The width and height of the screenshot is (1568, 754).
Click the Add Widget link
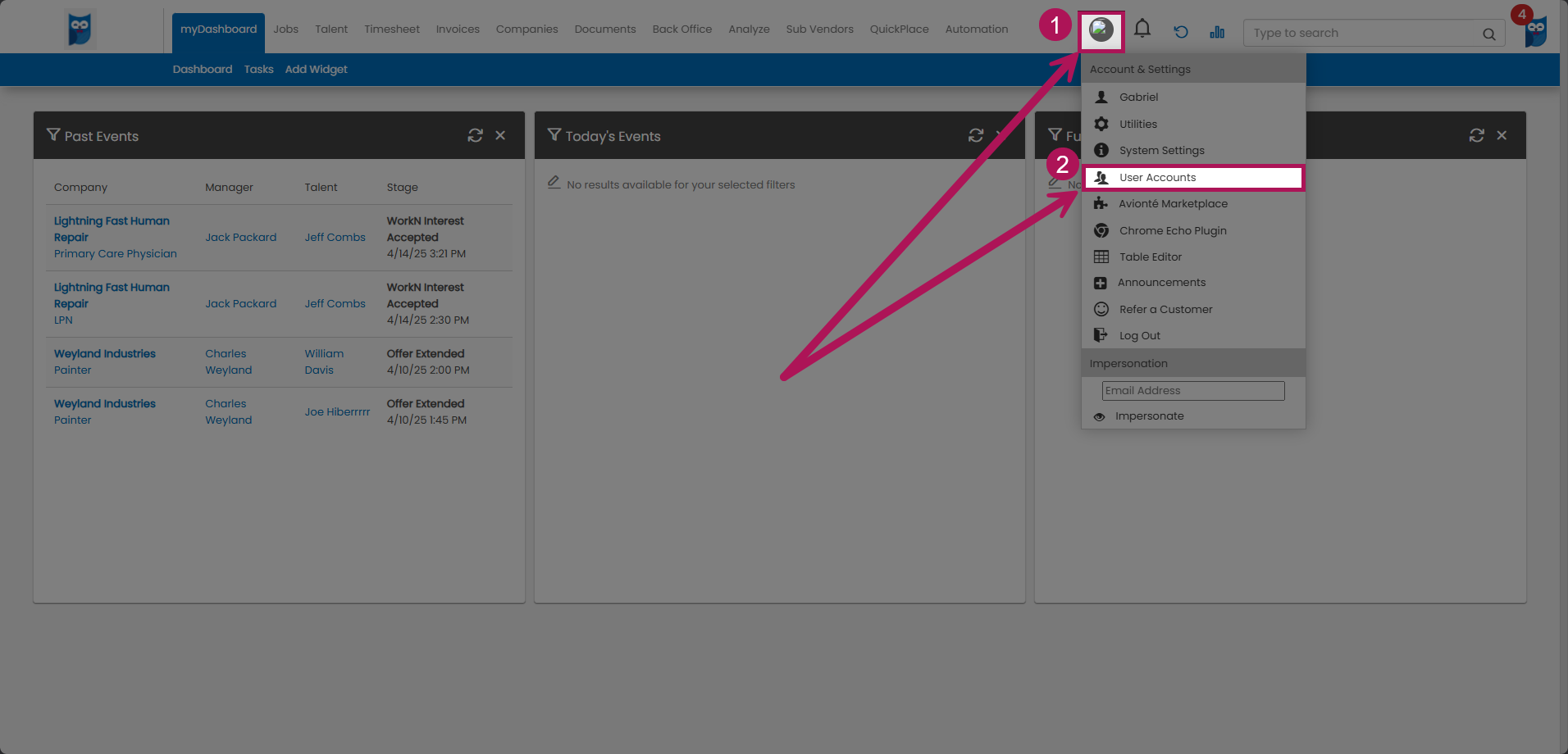(316, 70)
